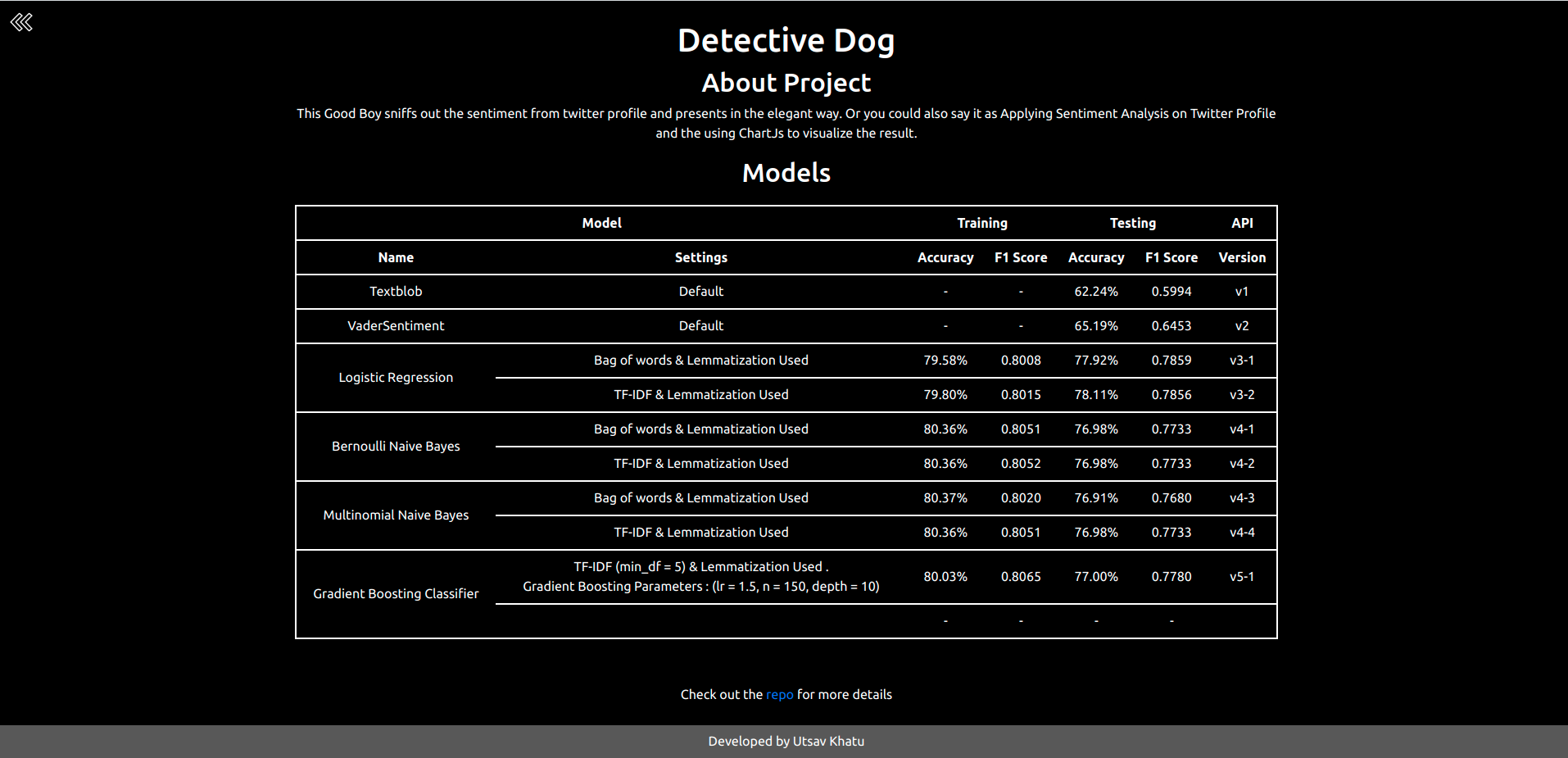Viewport: 1568px width, 758px height.
Task: Click testing accuracy 77.92% cell
Action: 1096,360
